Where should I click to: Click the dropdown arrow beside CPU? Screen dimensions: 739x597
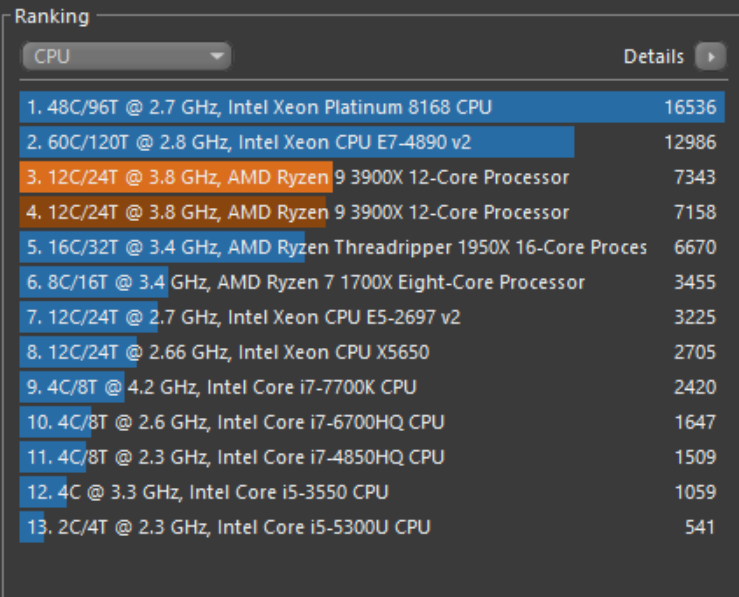217,56
